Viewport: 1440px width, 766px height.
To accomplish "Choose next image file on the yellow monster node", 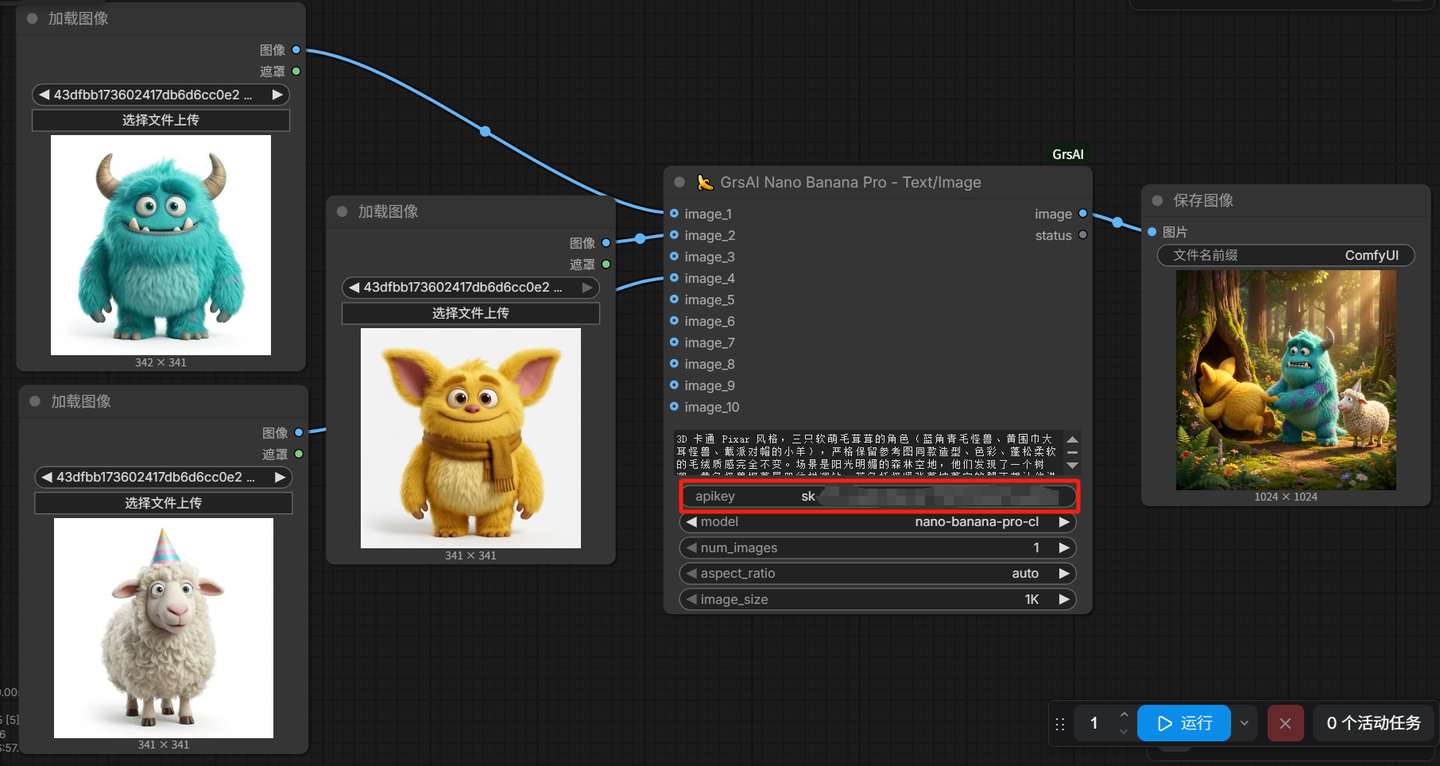I will [588, 288].
